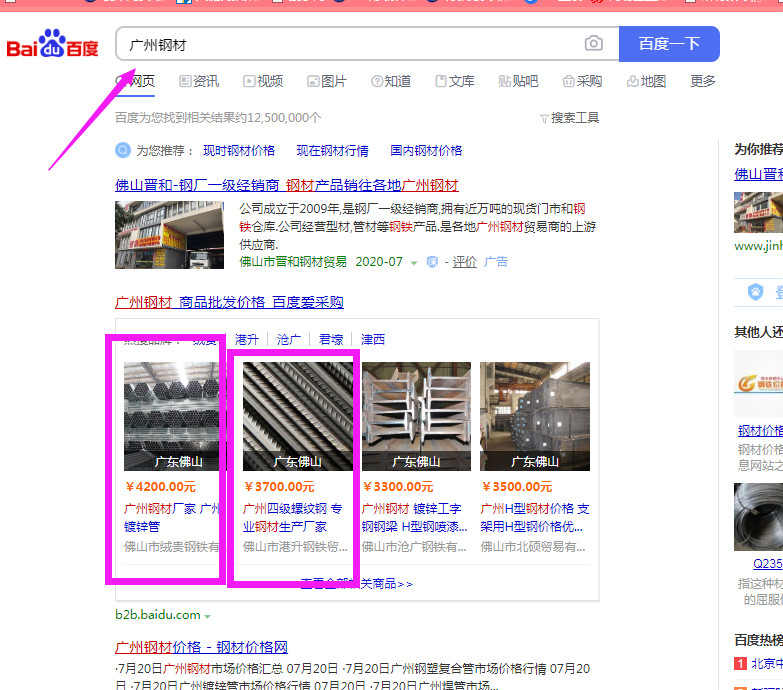Switch to the 图片 tab
The width and height of the screenshot is (783, 690).
point(327,81)
